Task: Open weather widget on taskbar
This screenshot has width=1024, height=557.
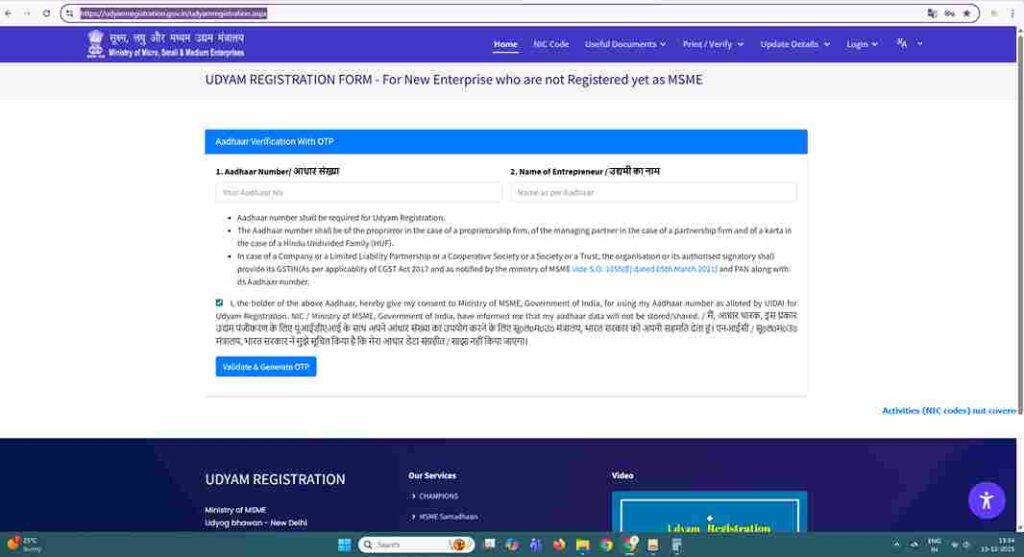Action: [24, 545]
